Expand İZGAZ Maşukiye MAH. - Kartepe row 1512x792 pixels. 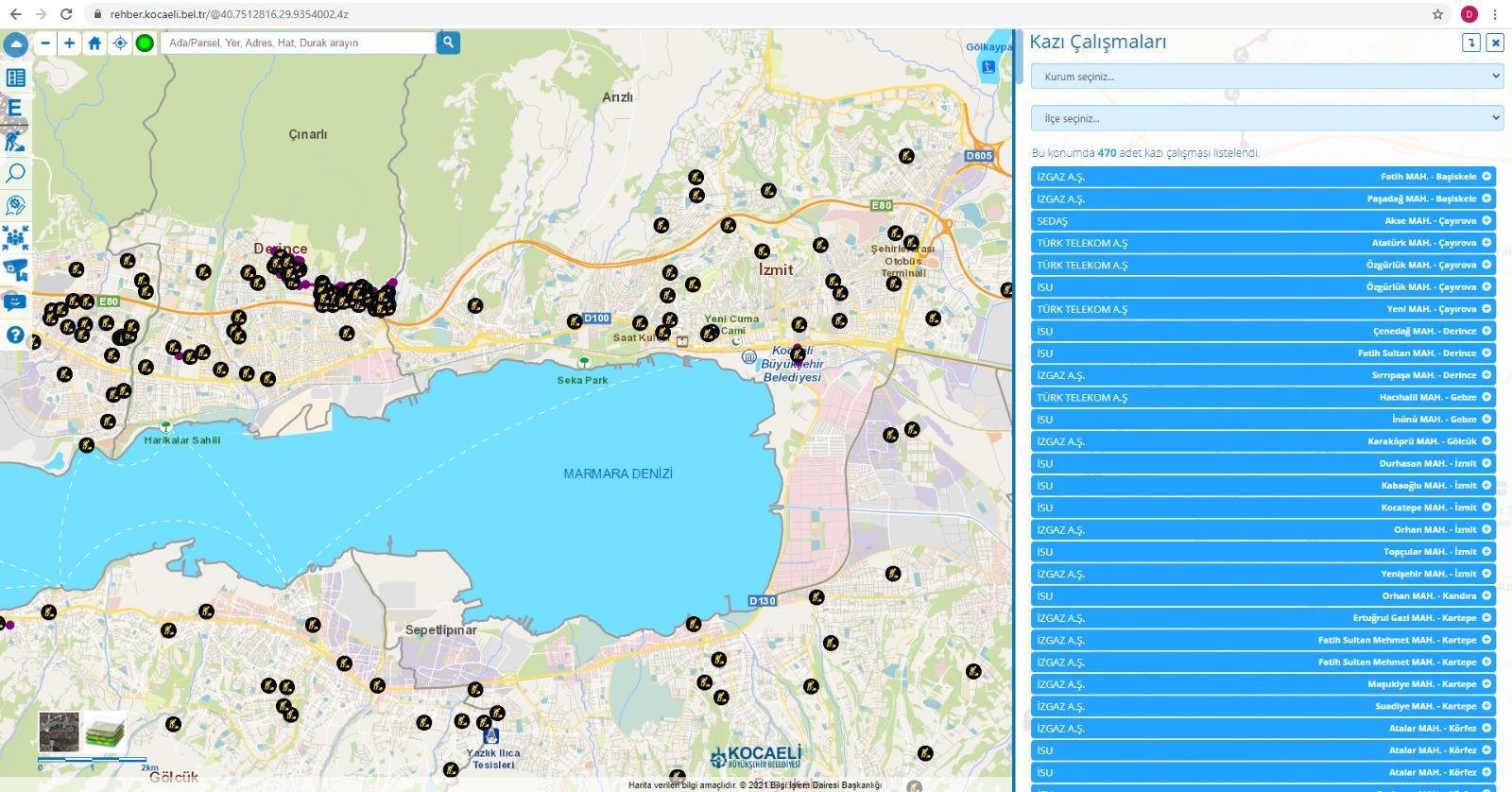click(1263, 684)
